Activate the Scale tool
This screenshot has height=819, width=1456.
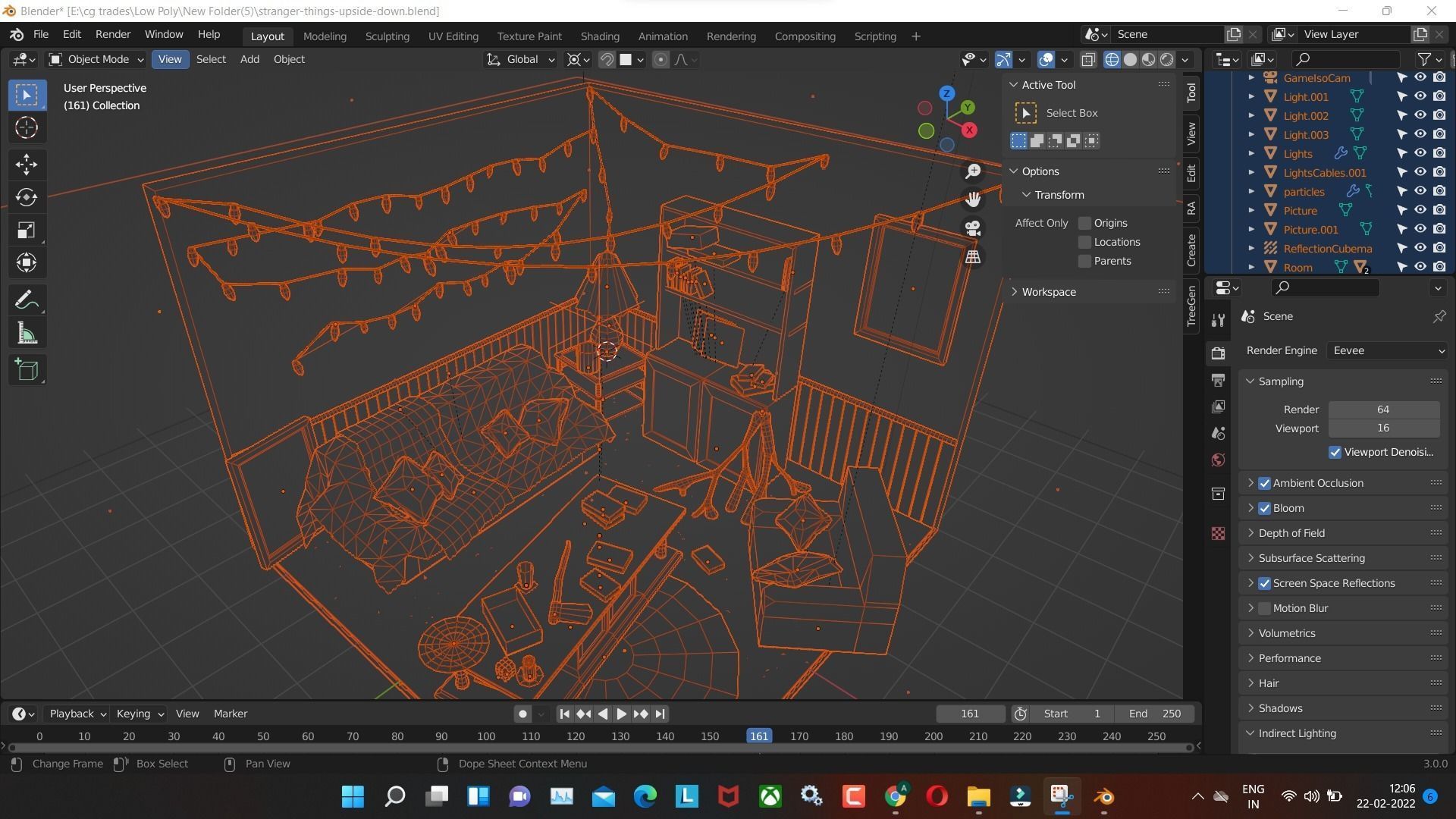click(x=27, y=230)
